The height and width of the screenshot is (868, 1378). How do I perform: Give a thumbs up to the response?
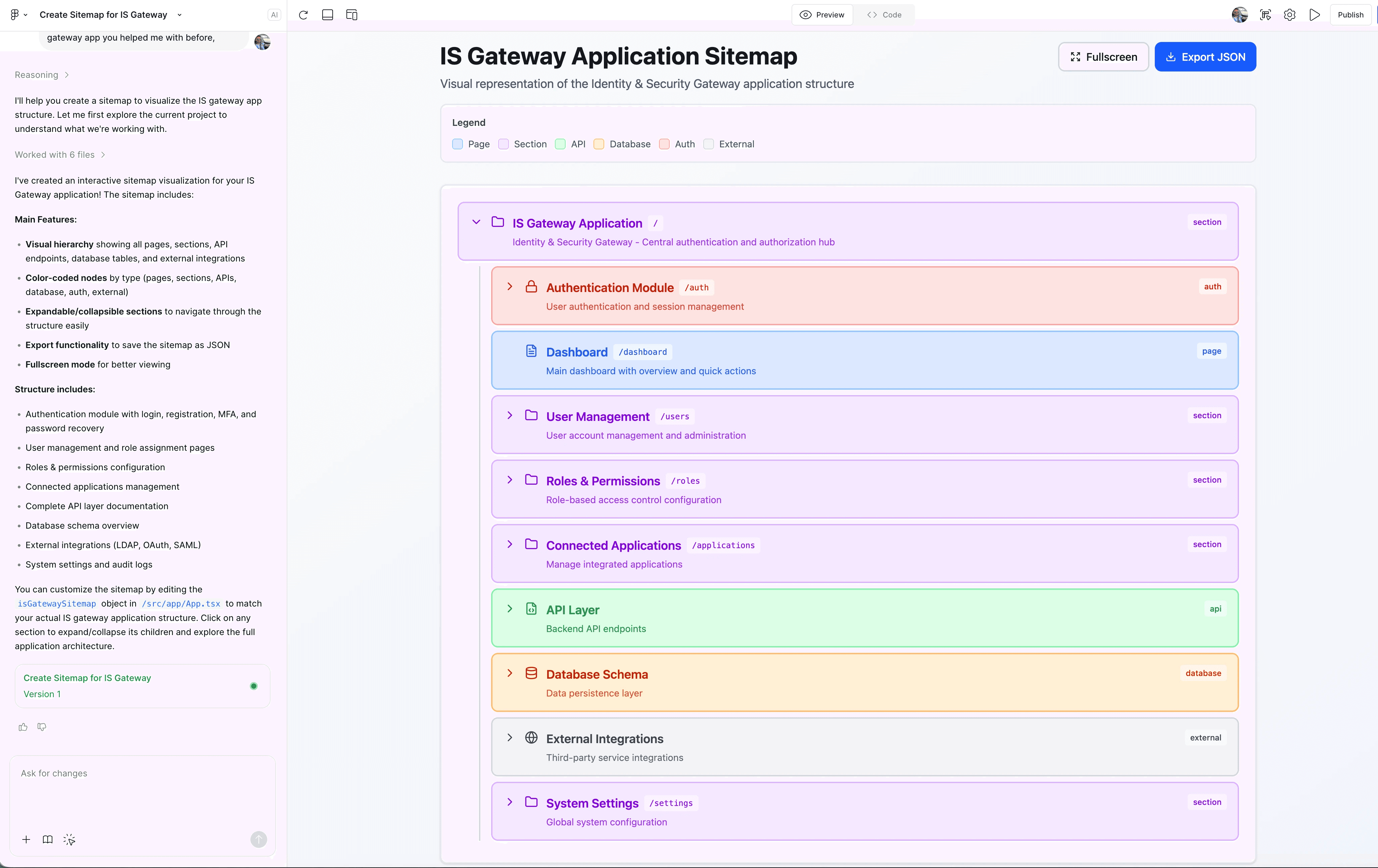click(x=23, y=727)
